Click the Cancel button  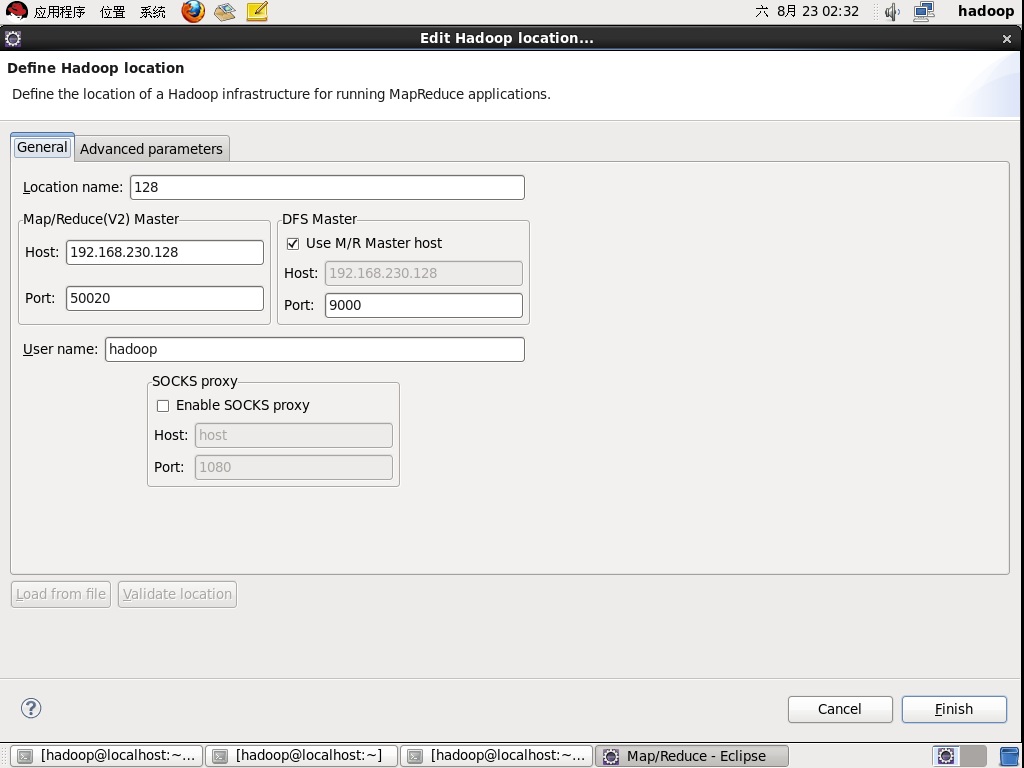tap(839, 709)
